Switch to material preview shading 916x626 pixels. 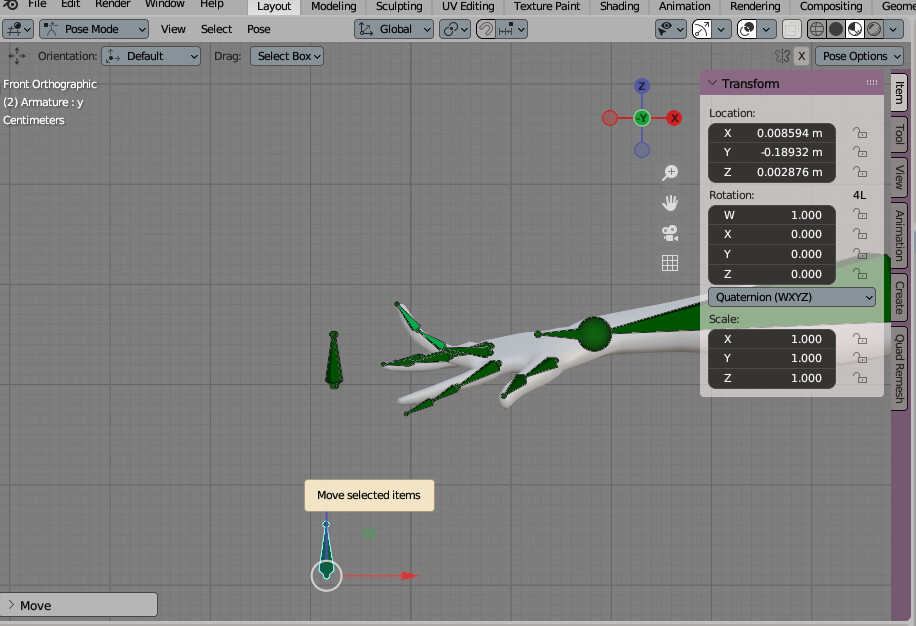pyautogui.click(x=855, y=29)
